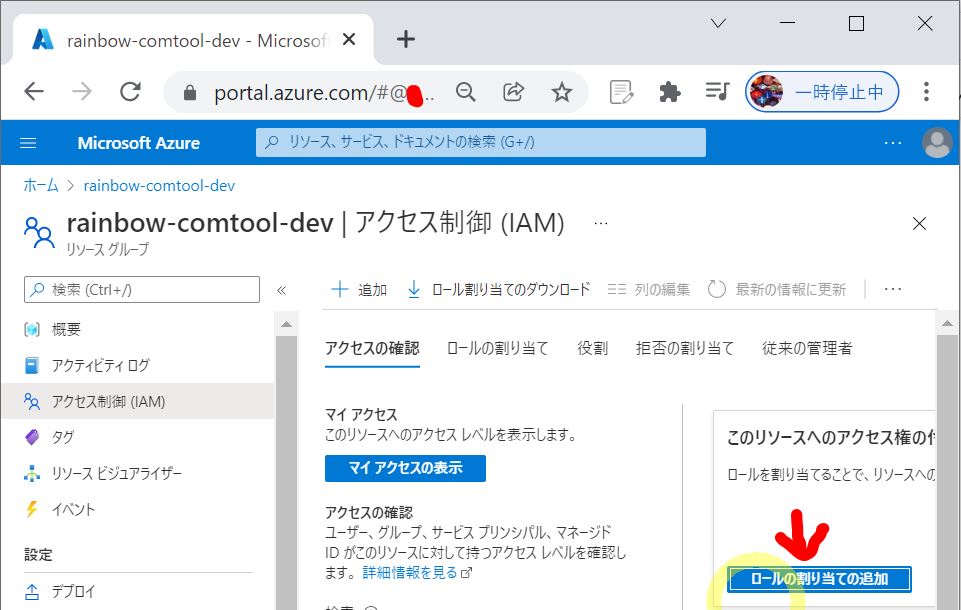Open the ellipsis next to the IAM title
961x610 pixels.
coord(601,223)
